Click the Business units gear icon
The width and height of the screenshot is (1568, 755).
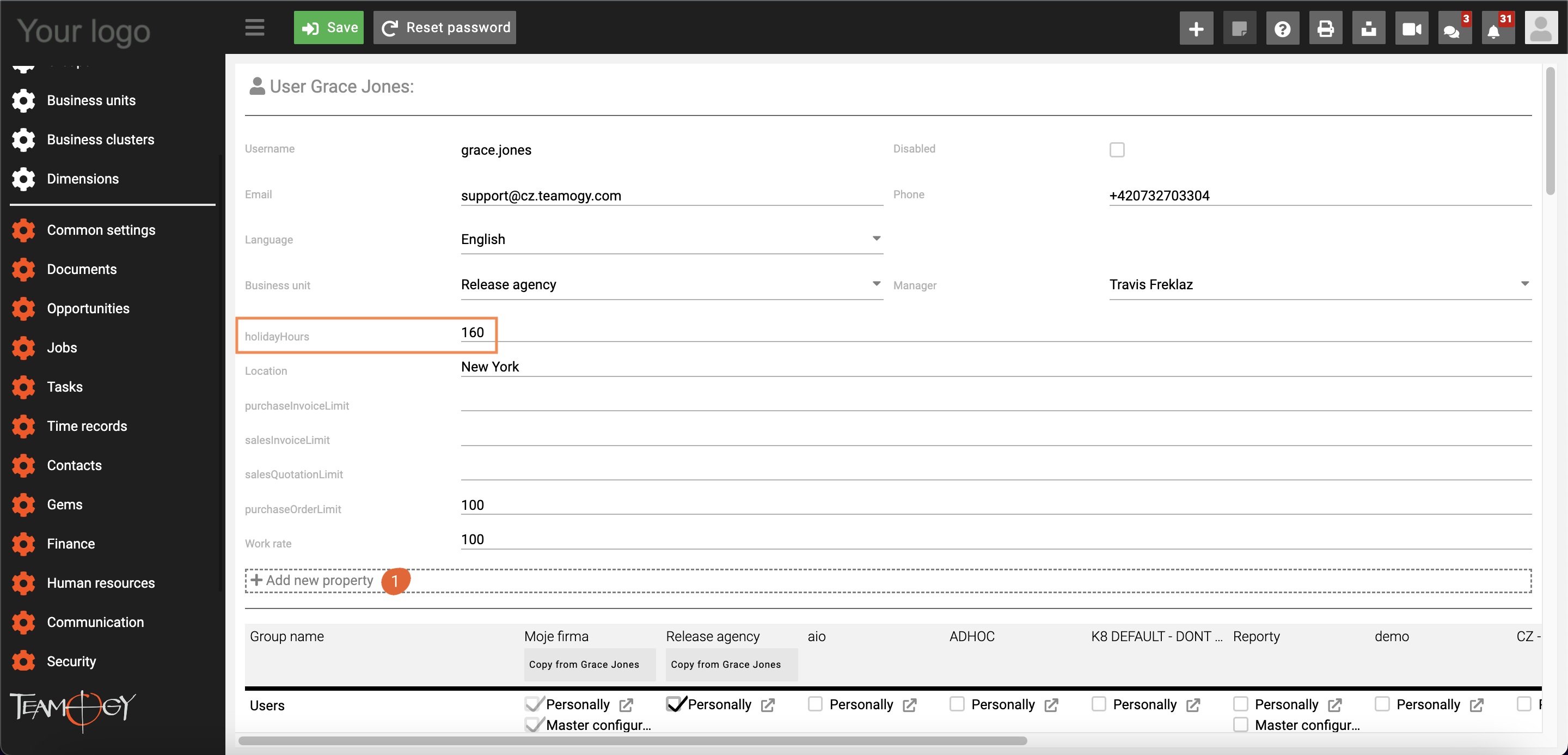[x=23, y=100]
